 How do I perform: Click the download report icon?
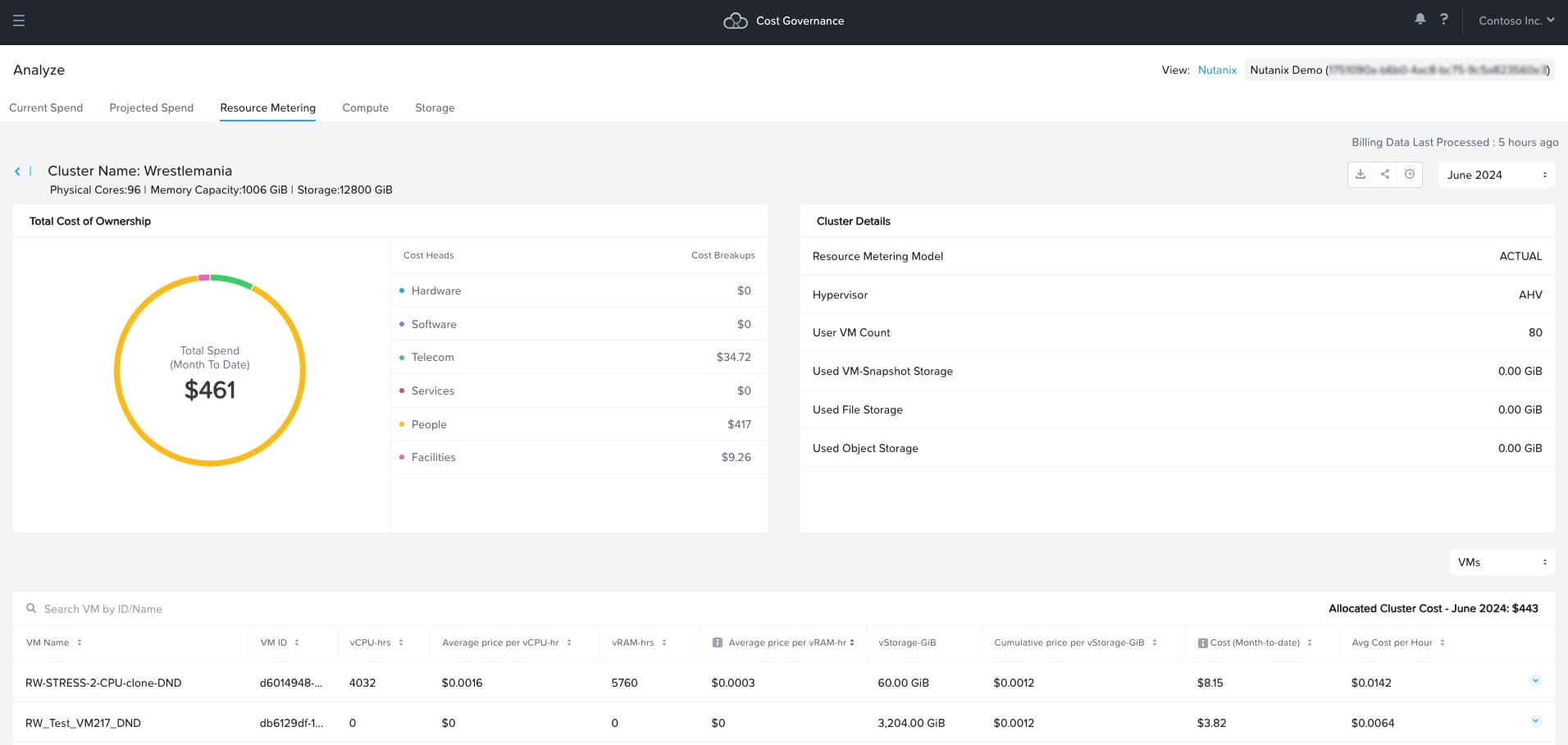pyautogui.click(x=1361, y=174)
